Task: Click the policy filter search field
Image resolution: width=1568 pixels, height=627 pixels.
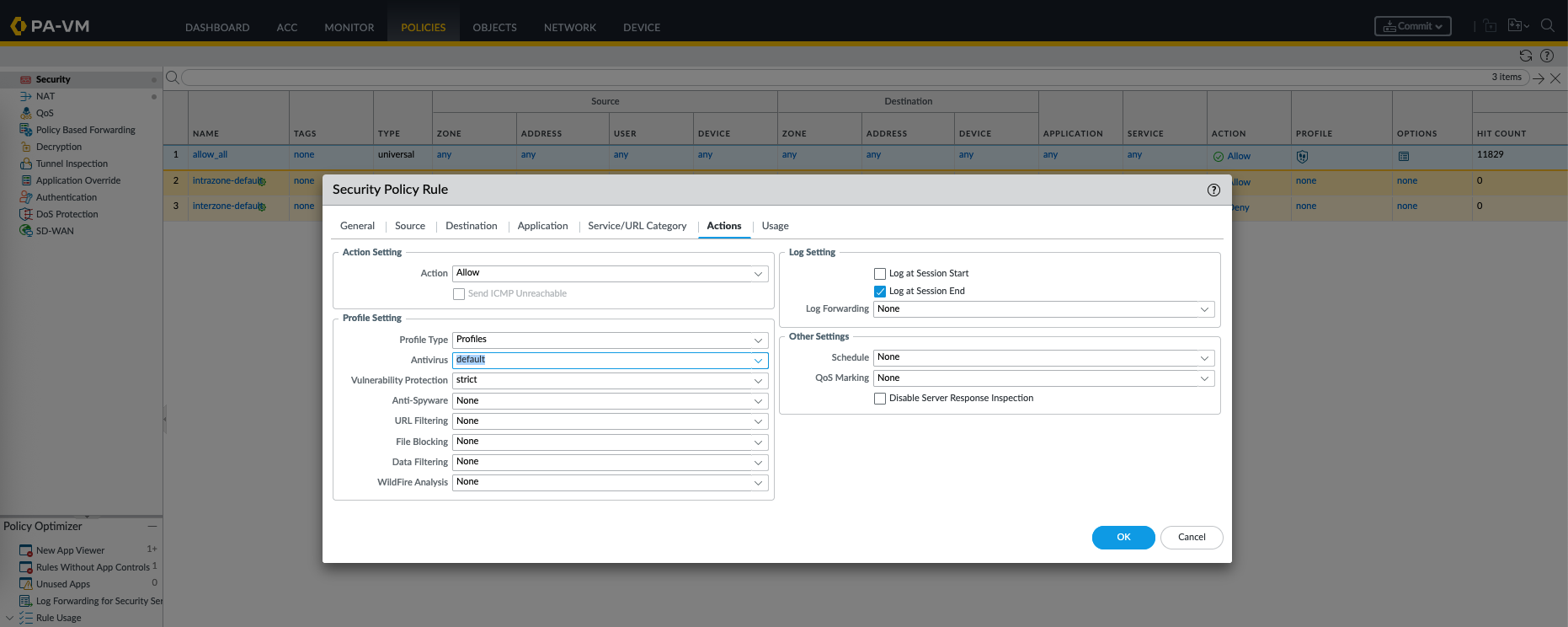Action: pos(834,78)
